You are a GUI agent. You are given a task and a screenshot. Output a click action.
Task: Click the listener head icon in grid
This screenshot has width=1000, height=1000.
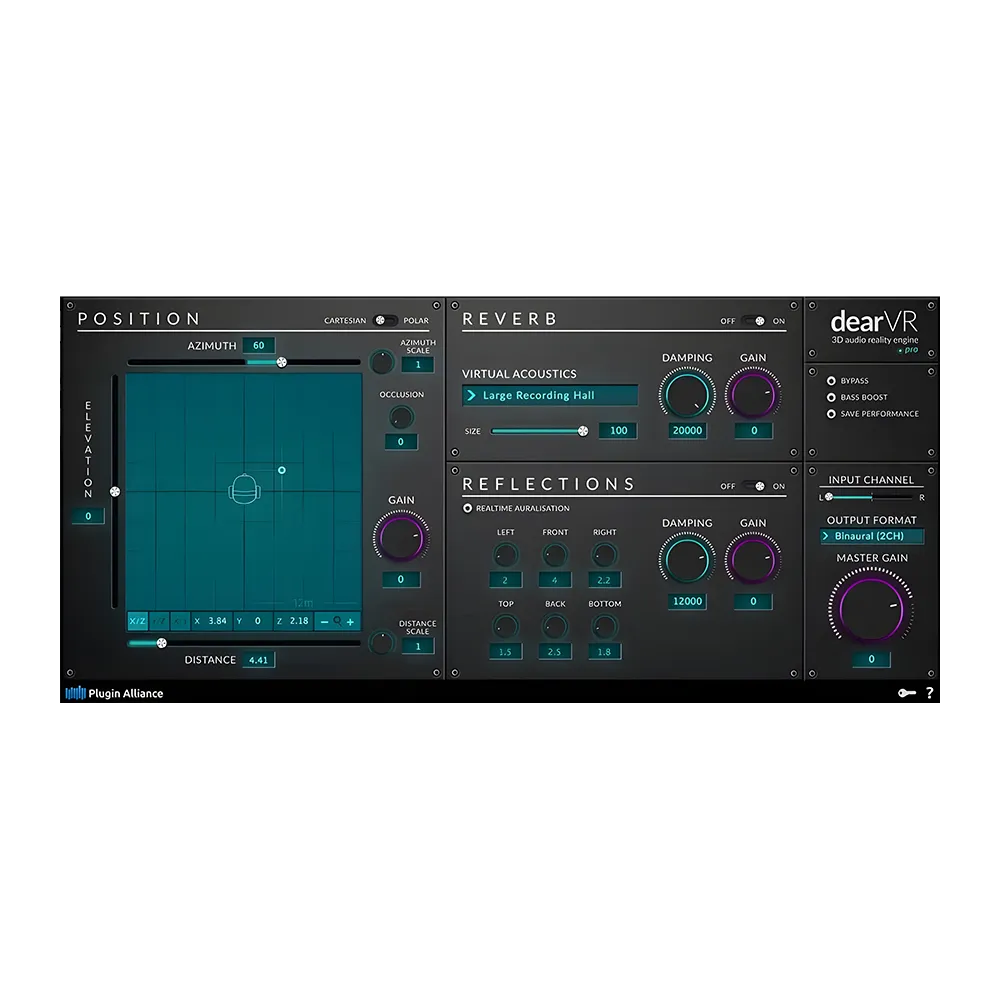[244, 489]
